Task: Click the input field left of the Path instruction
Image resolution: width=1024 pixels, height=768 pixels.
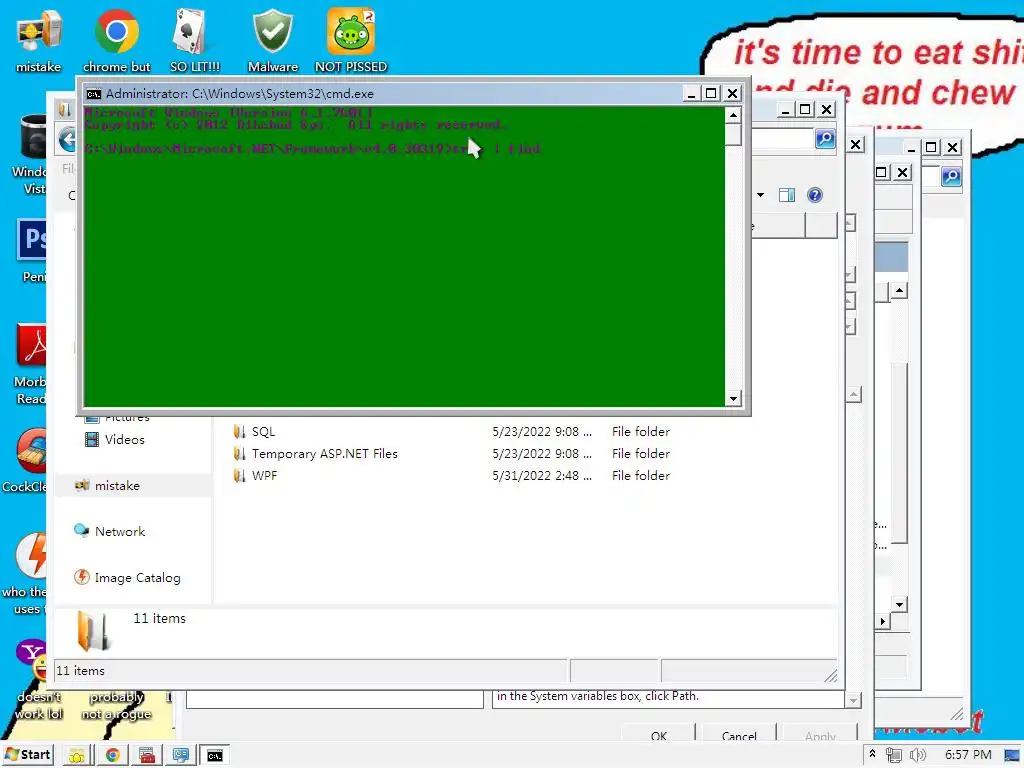Action: (x=334, y=699)
